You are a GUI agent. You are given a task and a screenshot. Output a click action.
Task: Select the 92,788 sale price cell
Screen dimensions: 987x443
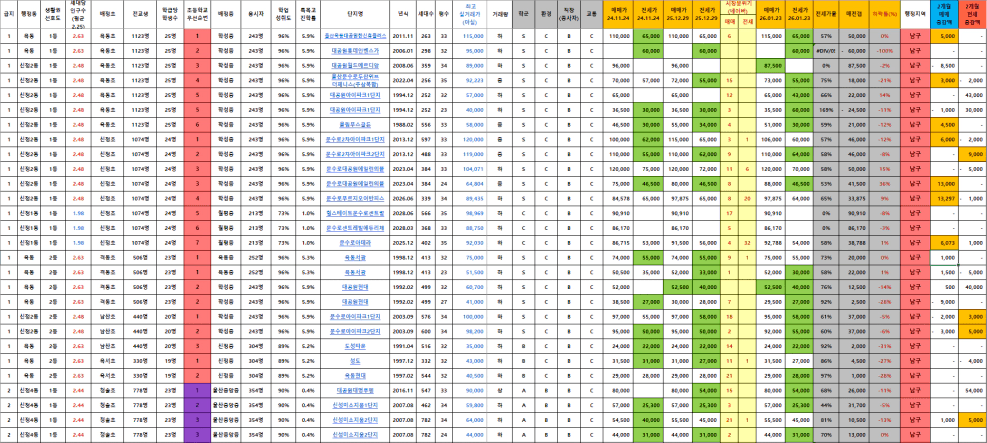coord(772,242)
